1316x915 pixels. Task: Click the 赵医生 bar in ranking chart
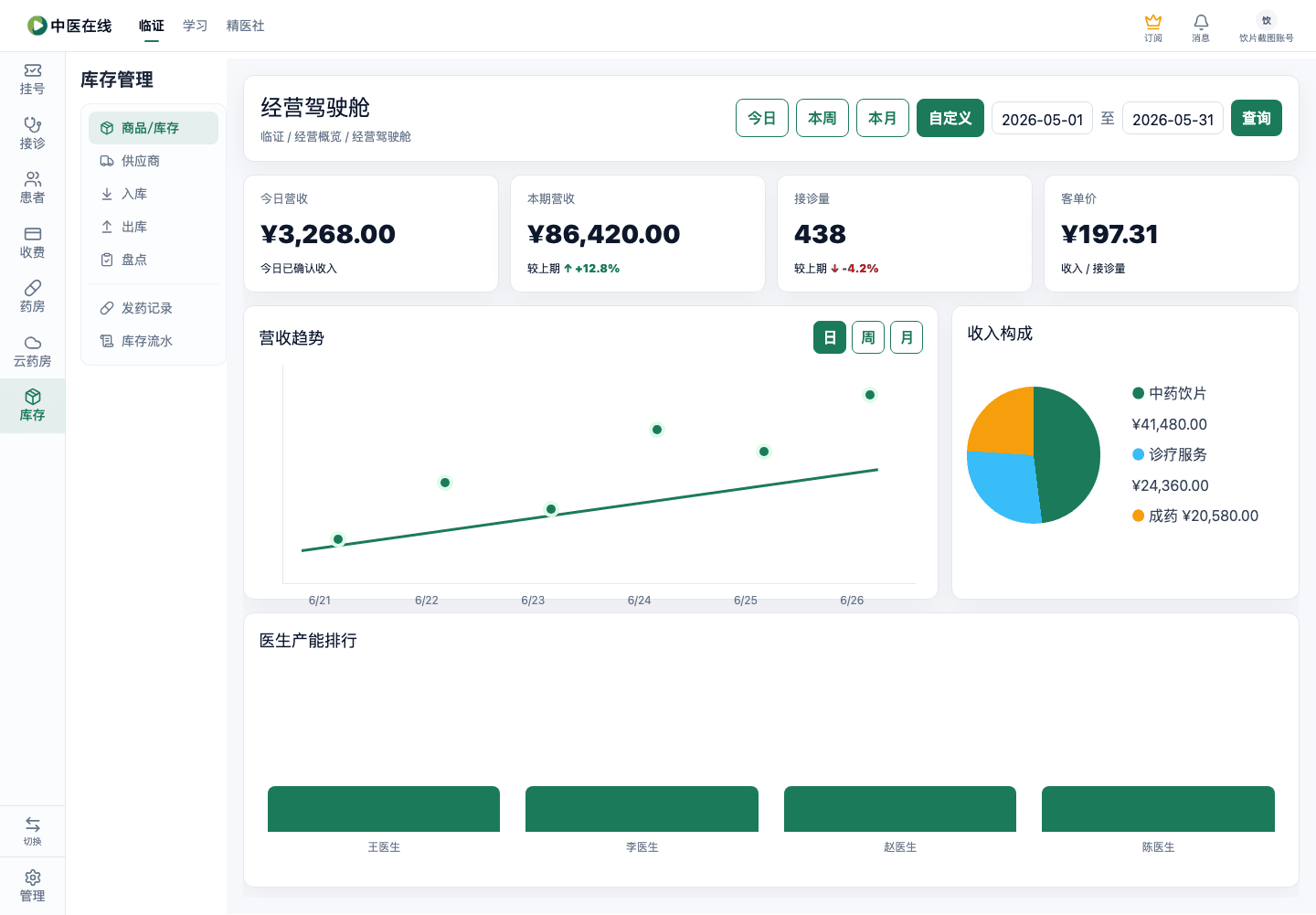click(900, 809)
